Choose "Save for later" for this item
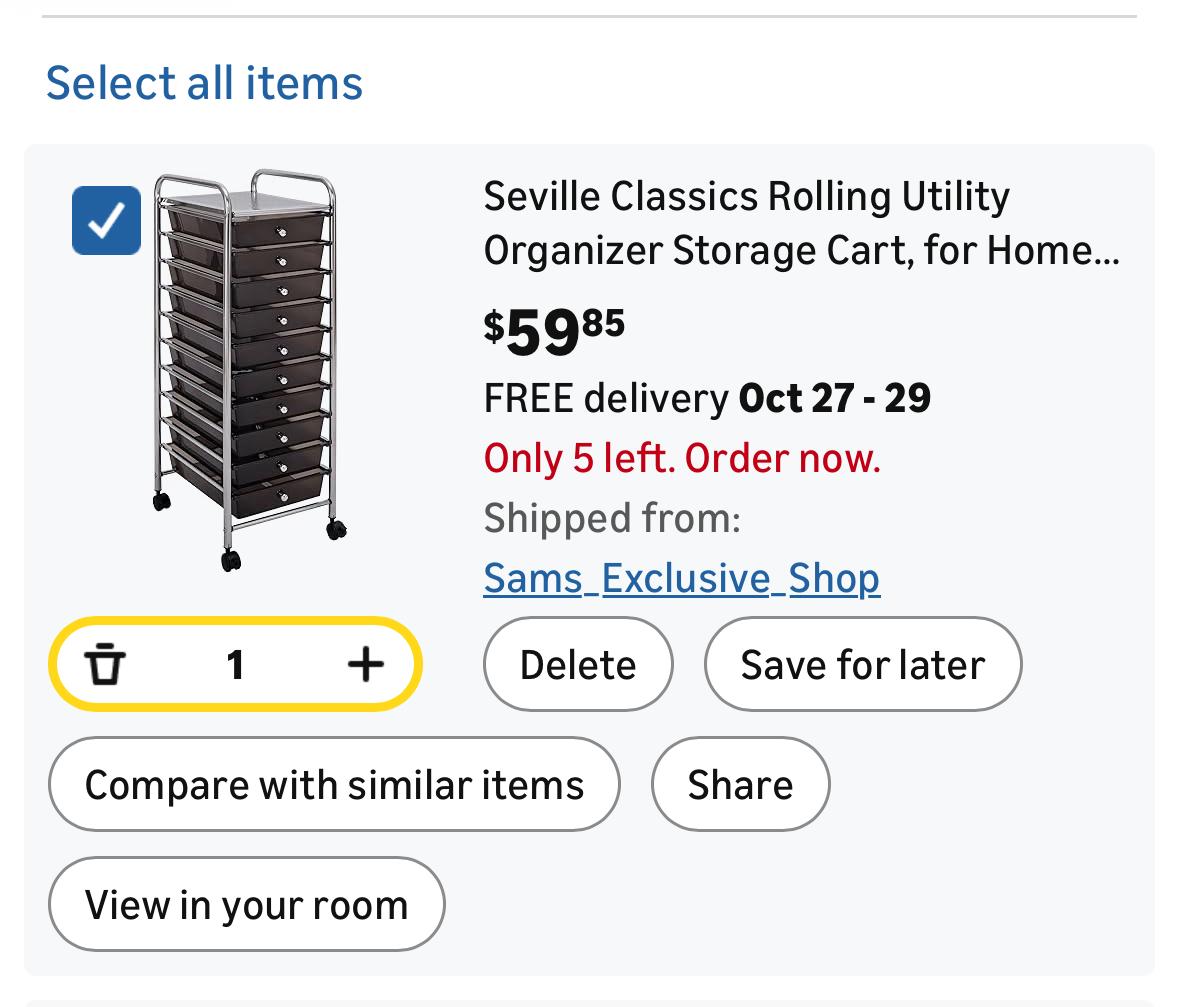The image size is (1179, 1007). tap(862, 664)
